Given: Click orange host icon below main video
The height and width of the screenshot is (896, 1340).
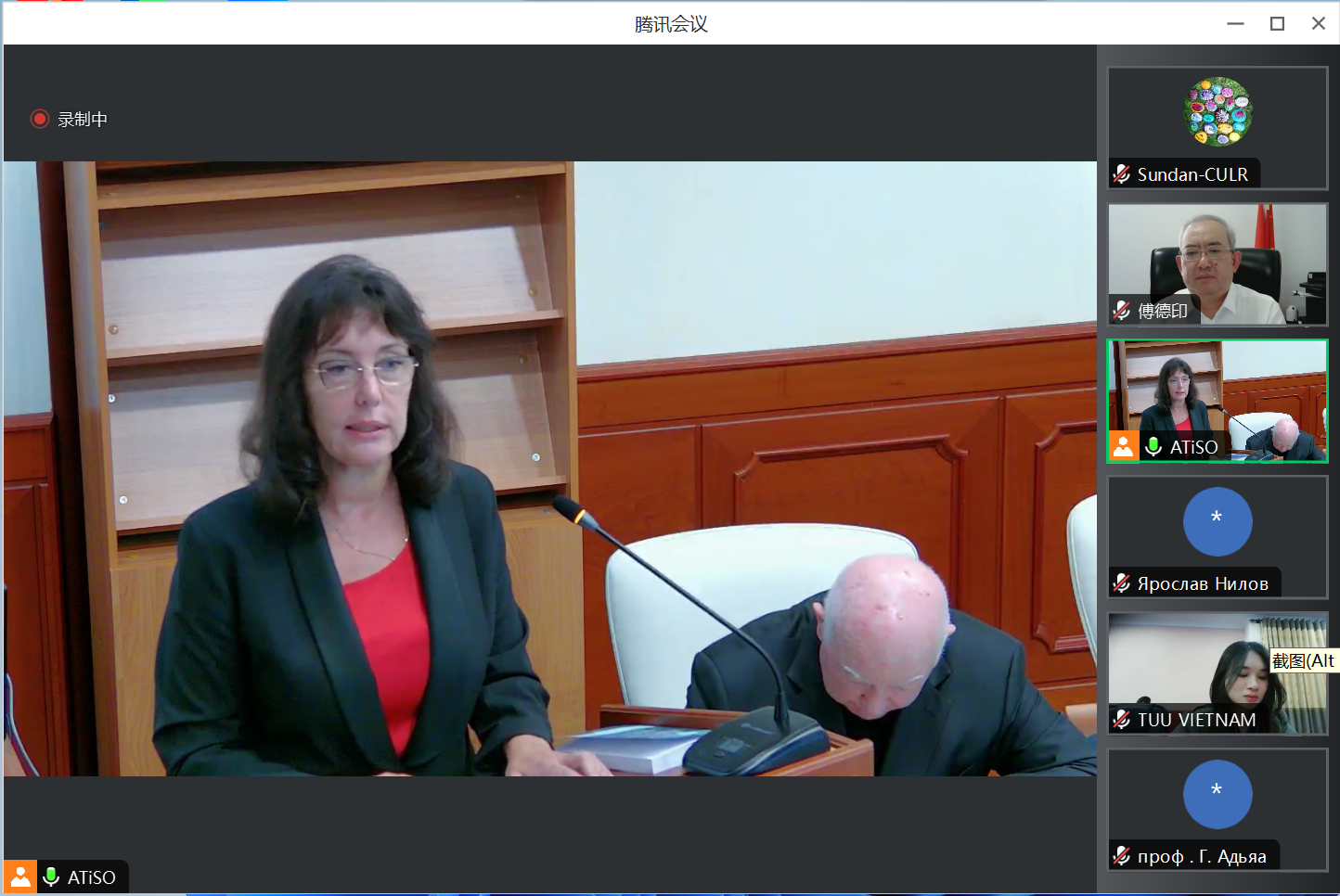Looking at the screenshot, I should coord(19,877).
